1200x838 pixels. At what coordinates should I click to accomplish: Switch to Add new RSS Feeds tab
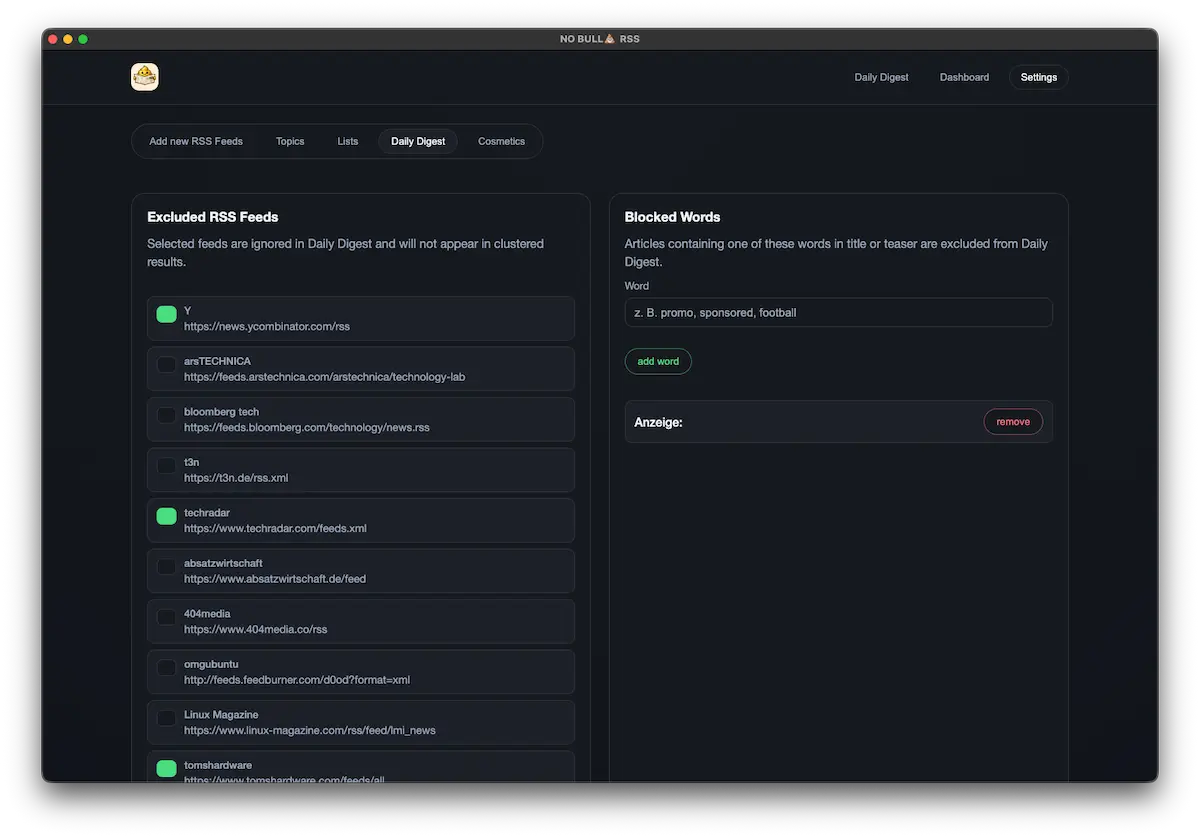195,141
